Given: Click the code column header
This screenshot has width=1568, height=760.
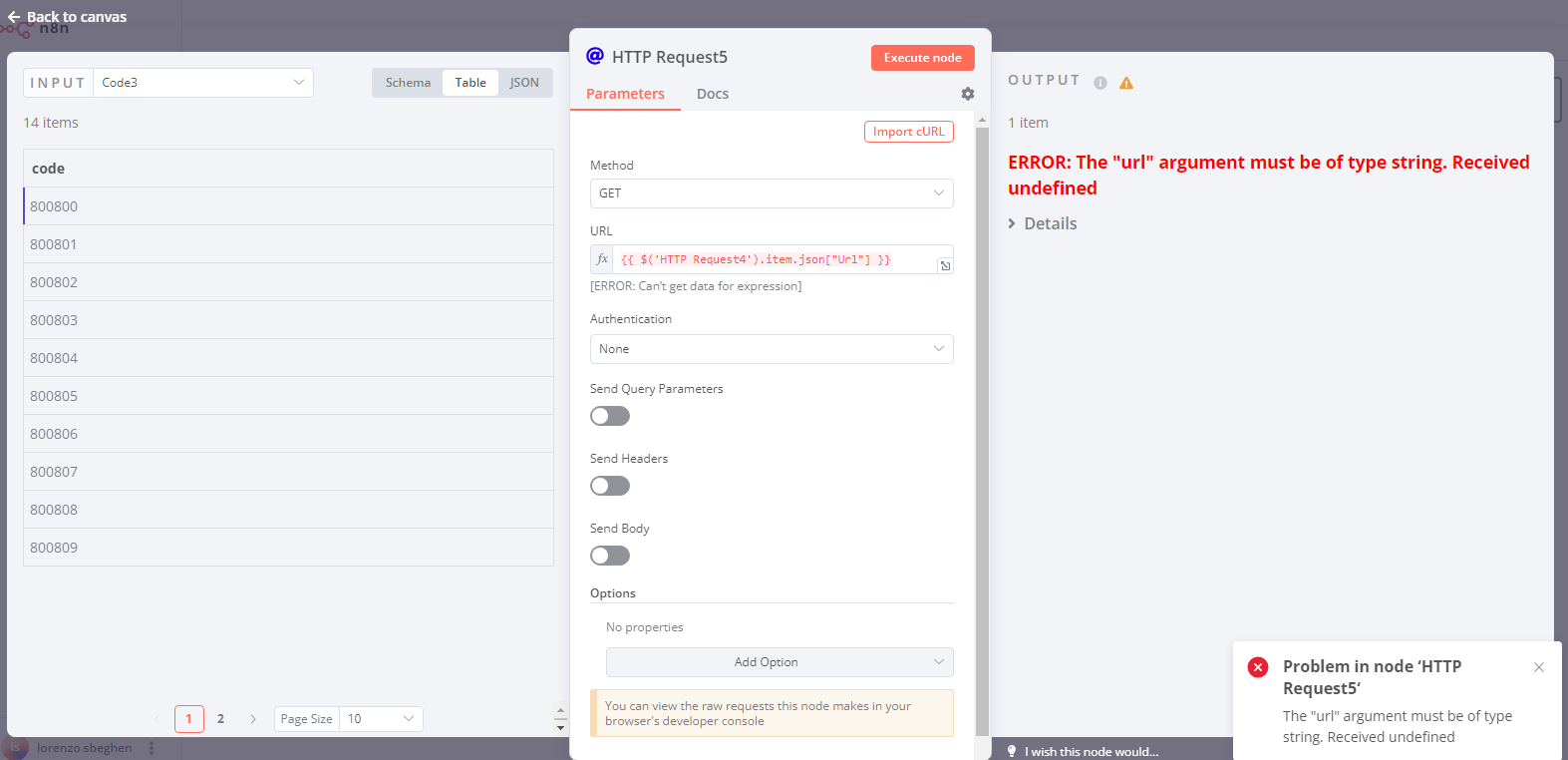Looking at the screenshot, I should 288,169.
